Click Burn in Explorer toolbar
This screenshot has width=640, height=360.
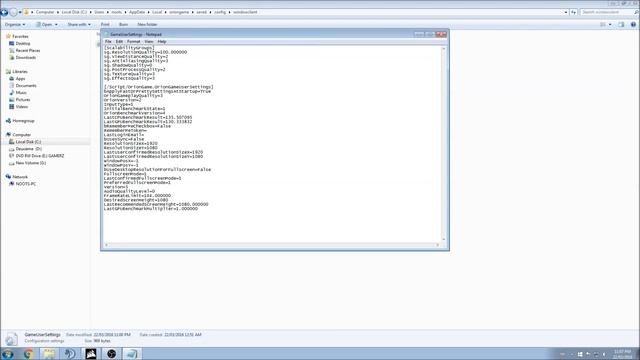coord(123,24)
